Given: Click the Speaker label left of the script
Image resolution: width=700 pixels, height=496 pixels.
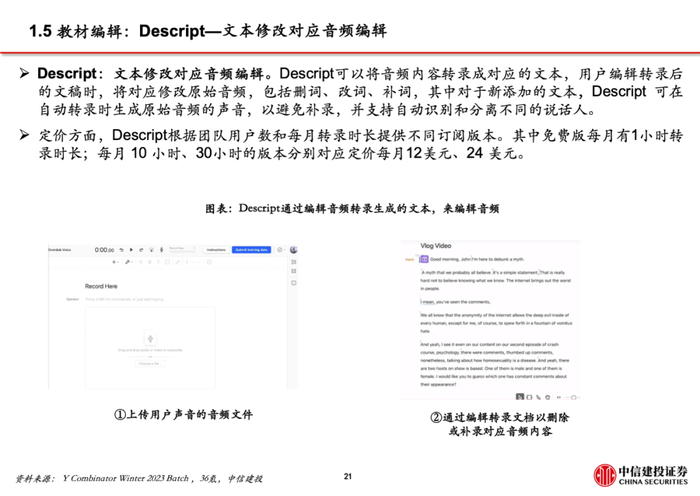Looking at the screenshot, I should click(x=73, y=299).
